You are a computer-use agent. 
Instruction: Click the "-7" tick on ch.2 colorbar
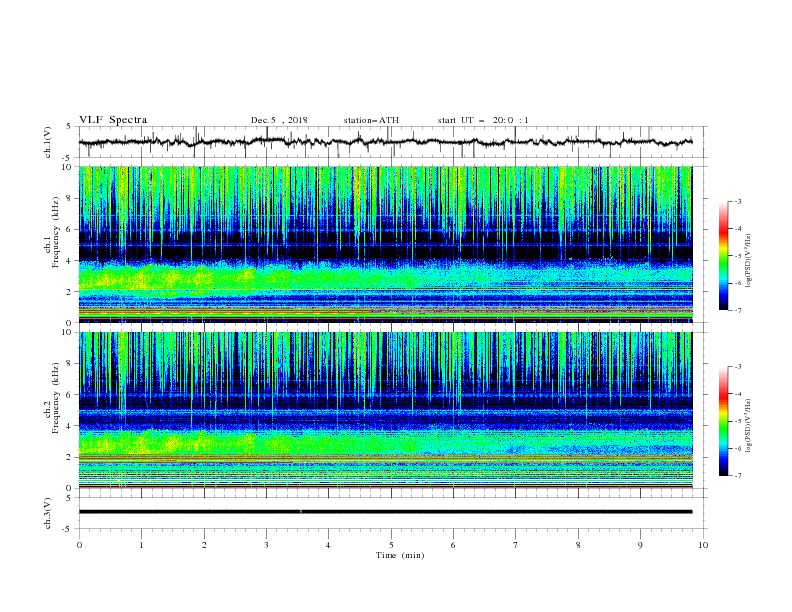pyautogui.click(x=737, y=475)
